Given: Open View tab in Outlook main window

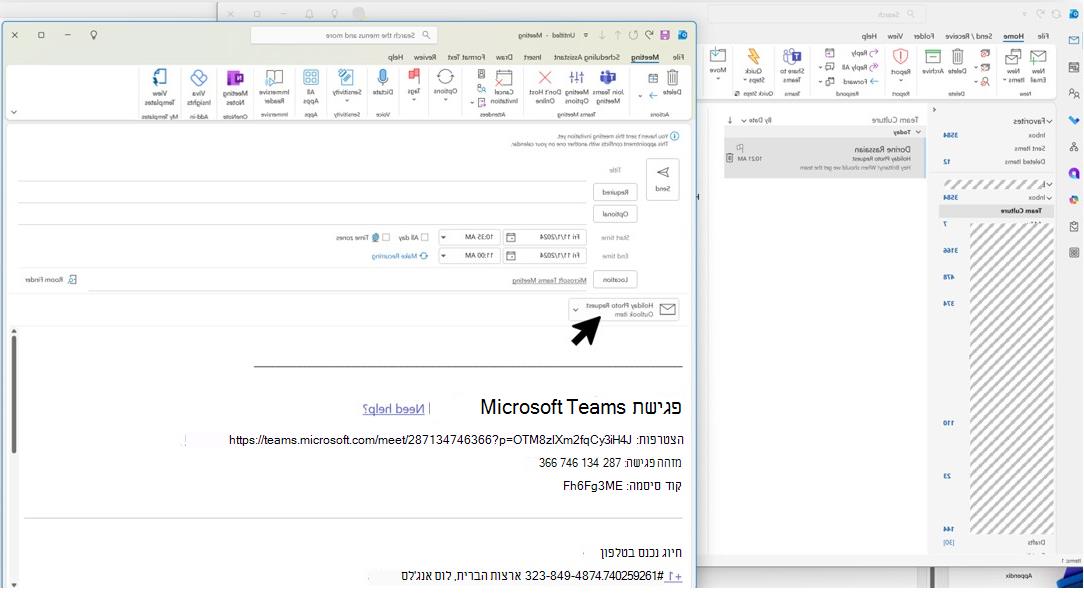Looking at the screenshot, I should [895, 36].
